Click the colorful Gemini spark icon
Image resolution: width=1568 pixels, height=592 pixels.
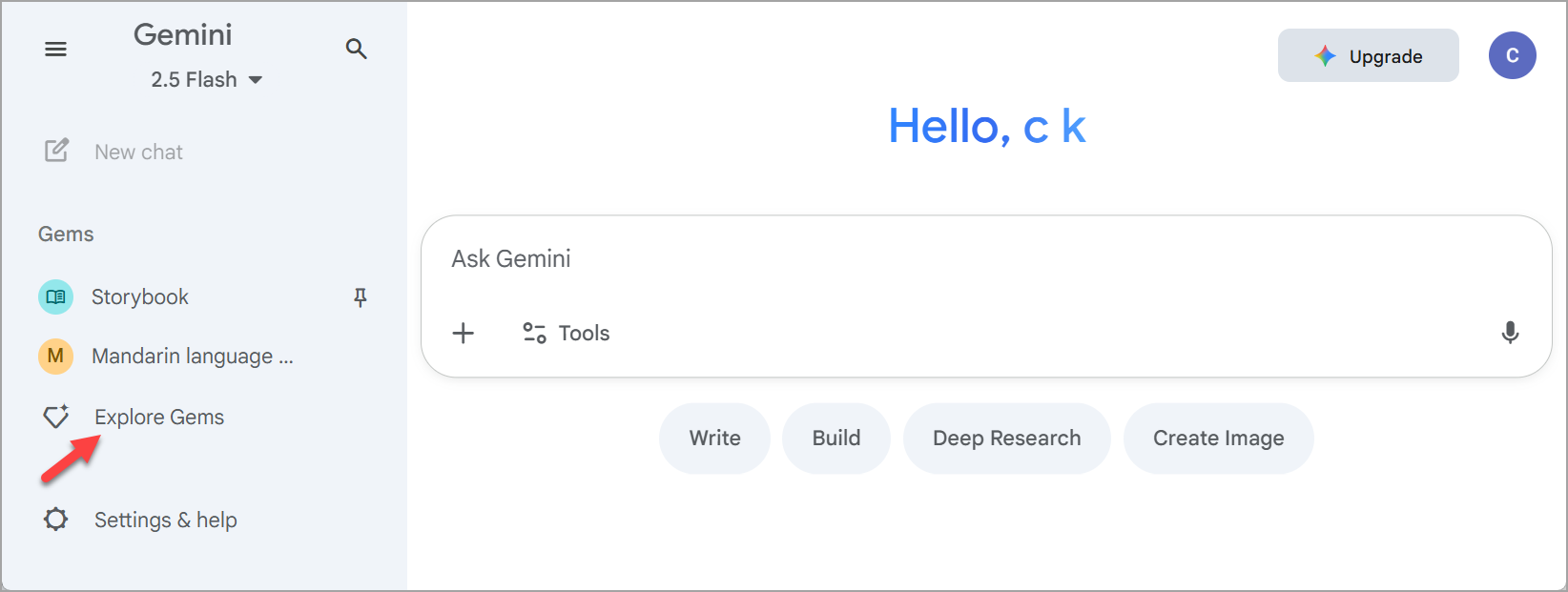pyautogui.click(x=1325, y=56)
